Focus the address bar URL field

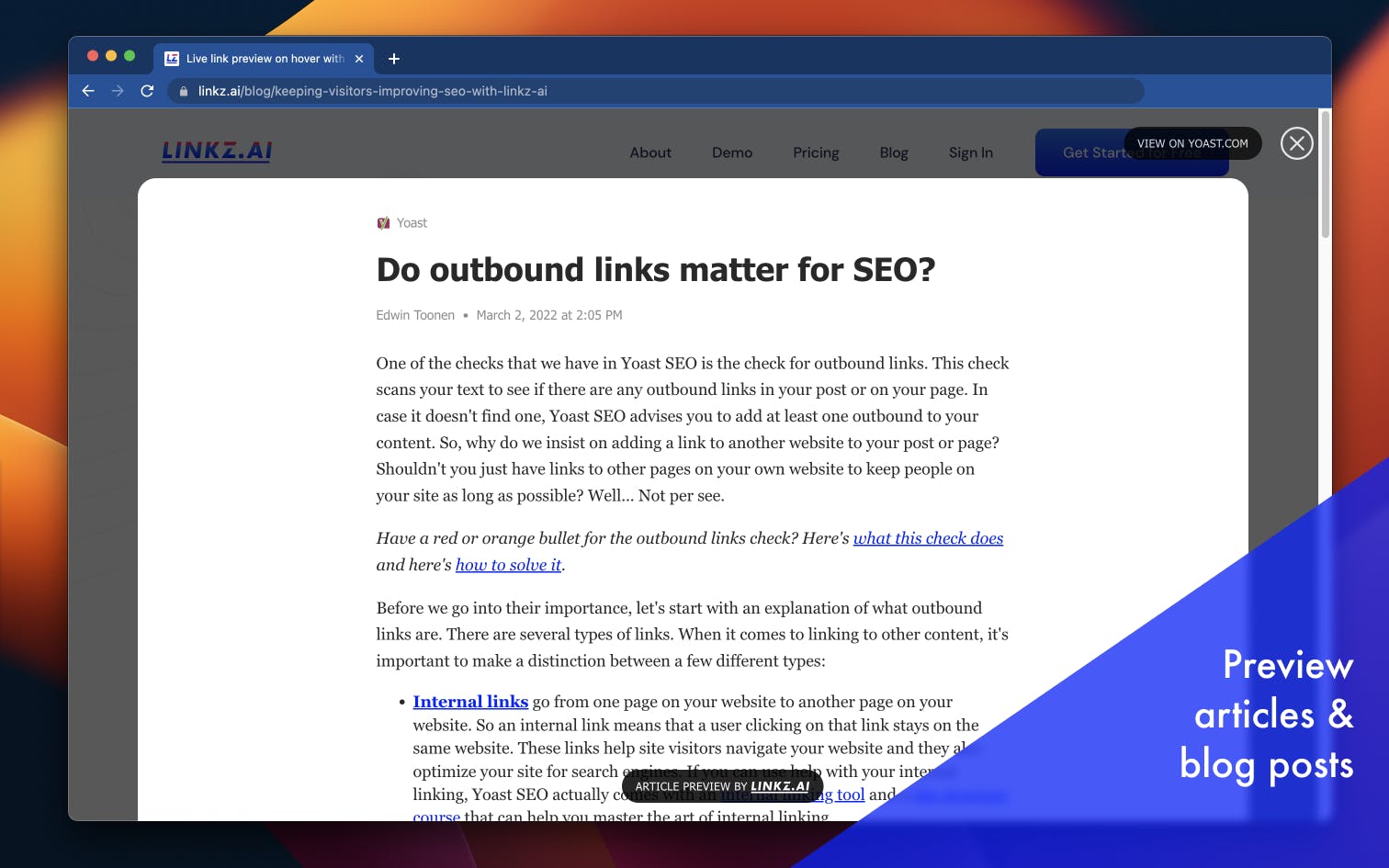656,91
